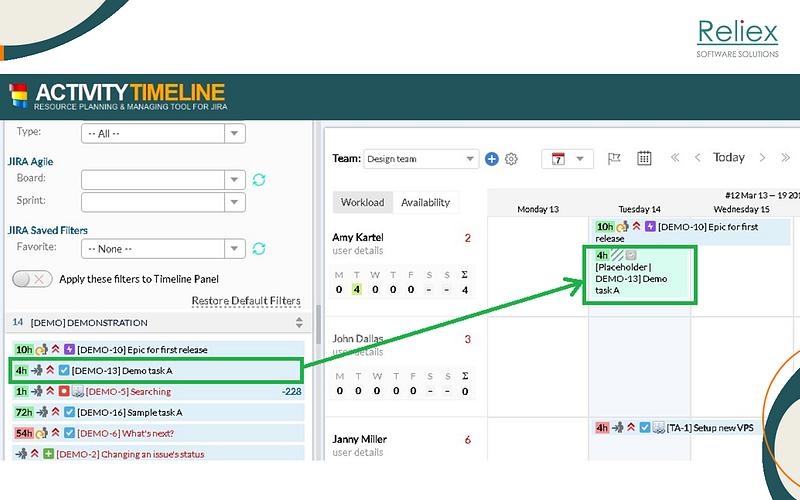Jump forward with double right chevron
800x500 pixels.
(785, 158)
